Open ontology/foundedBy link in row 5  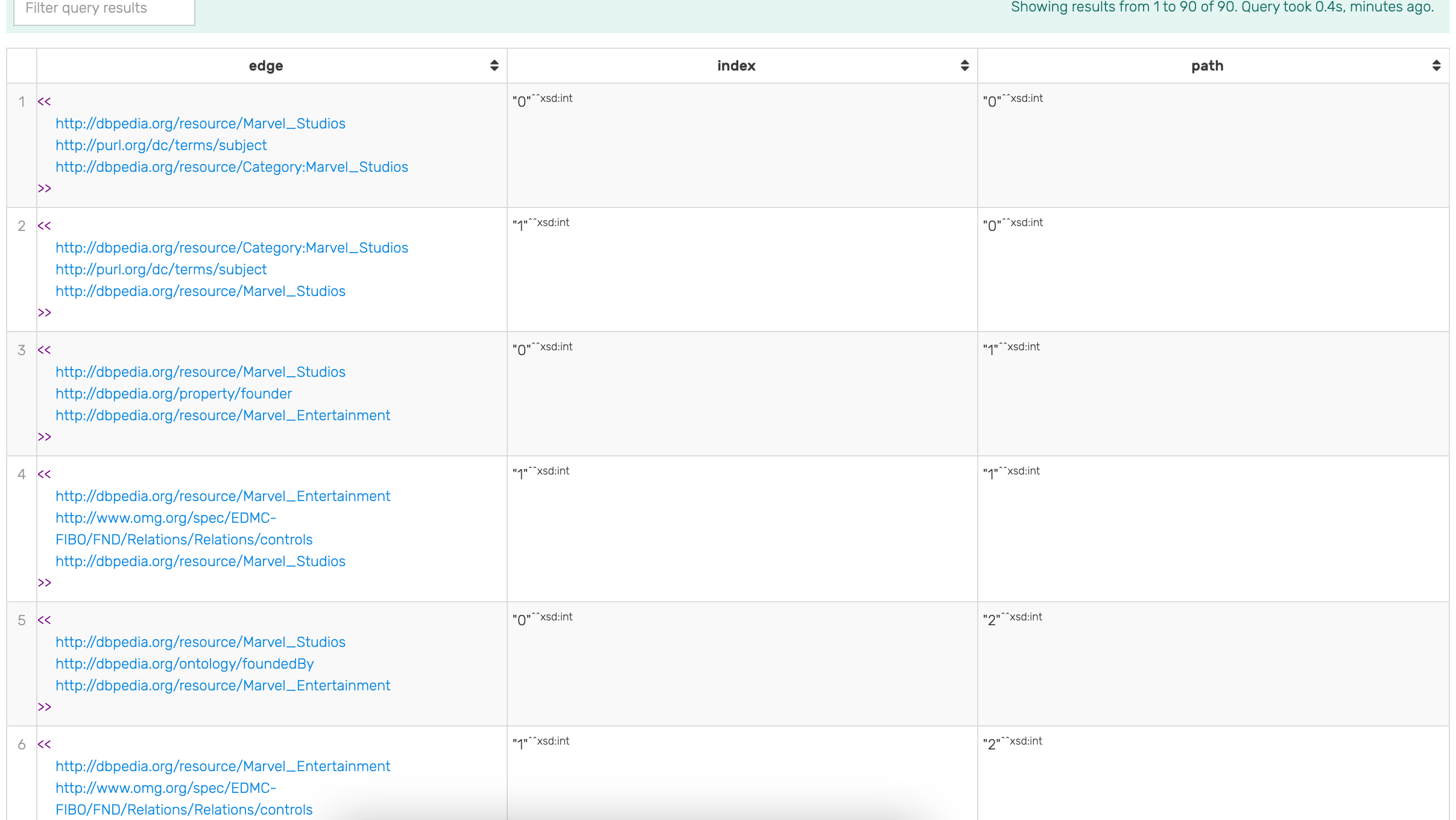pos(185,664)
